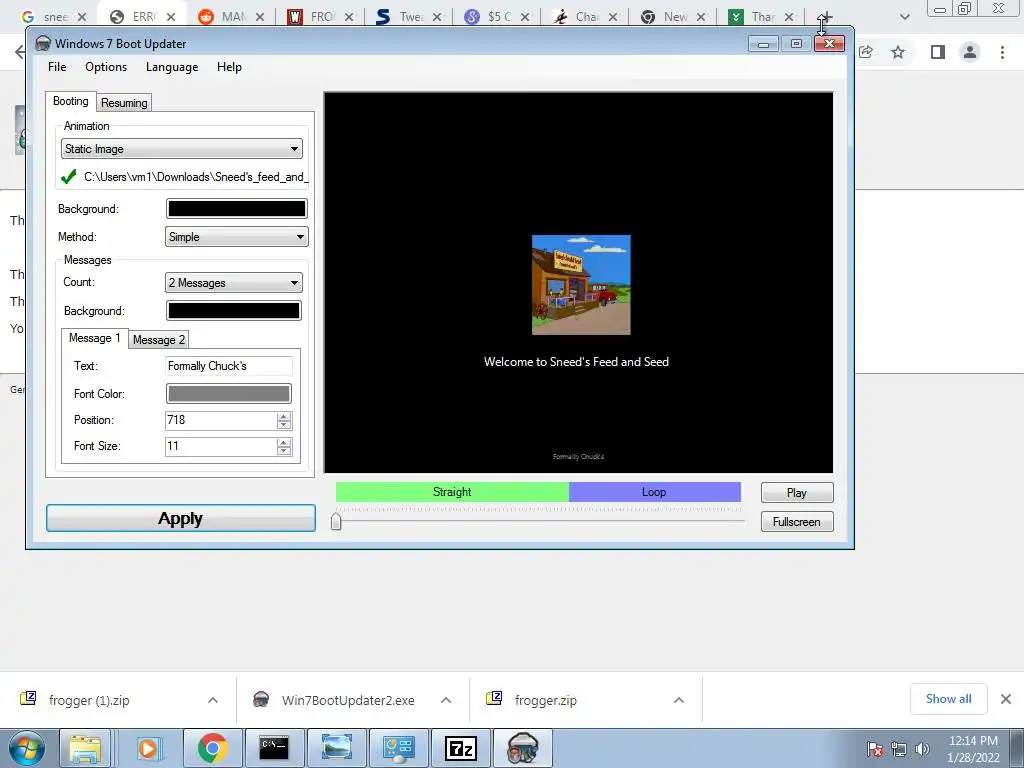Screen dimensions: 1024x768
Task: Open the Options menu
Action: (x=106, y=67)
